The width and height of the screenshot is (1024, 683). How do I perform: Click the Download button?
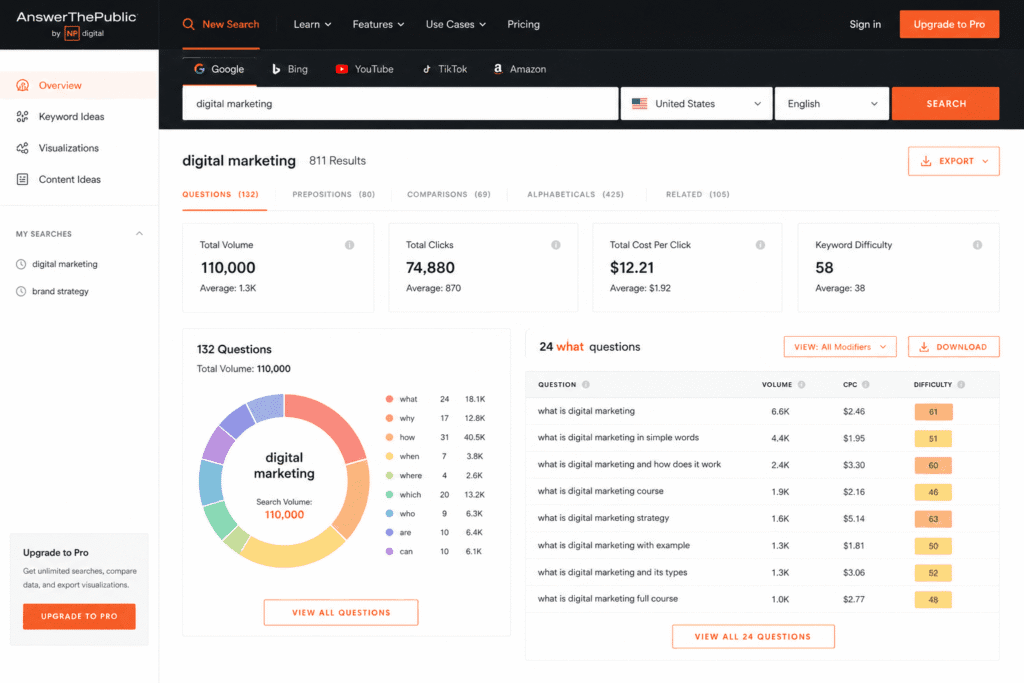[953, 347]
